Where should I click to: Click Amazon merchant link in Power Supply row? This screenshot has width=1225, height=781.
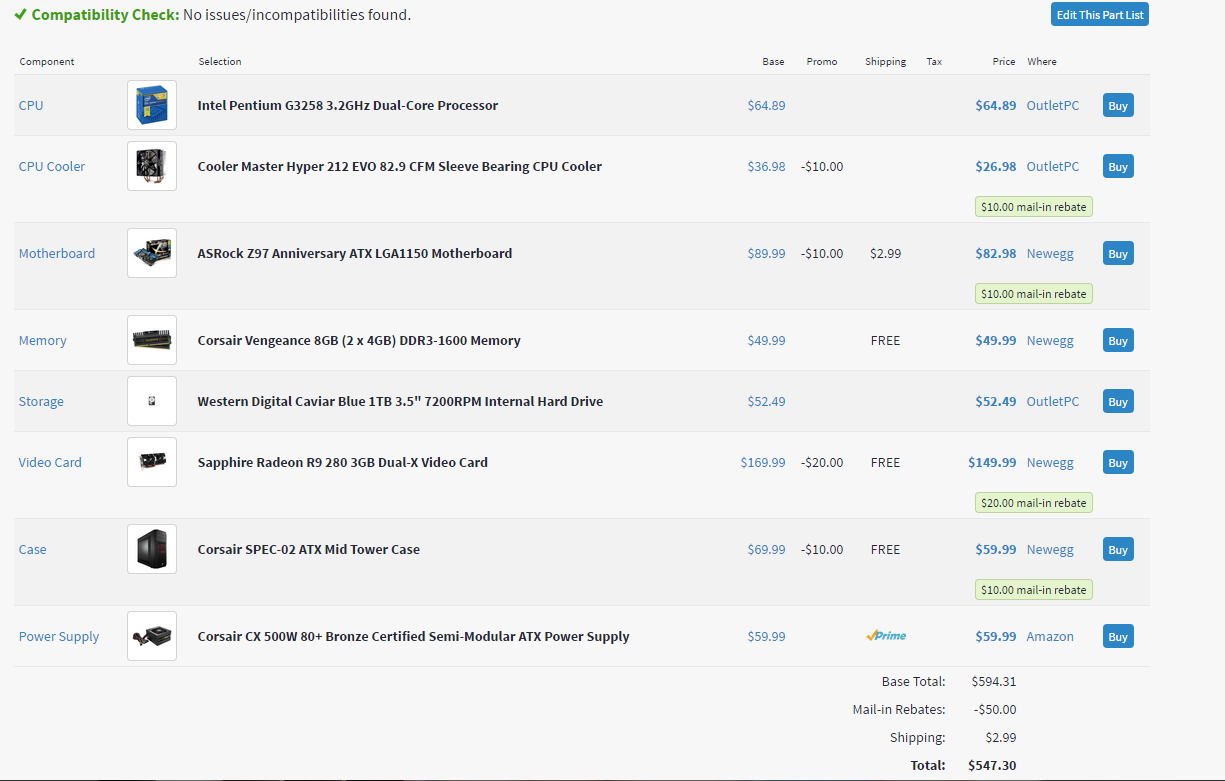(1050, 636)
